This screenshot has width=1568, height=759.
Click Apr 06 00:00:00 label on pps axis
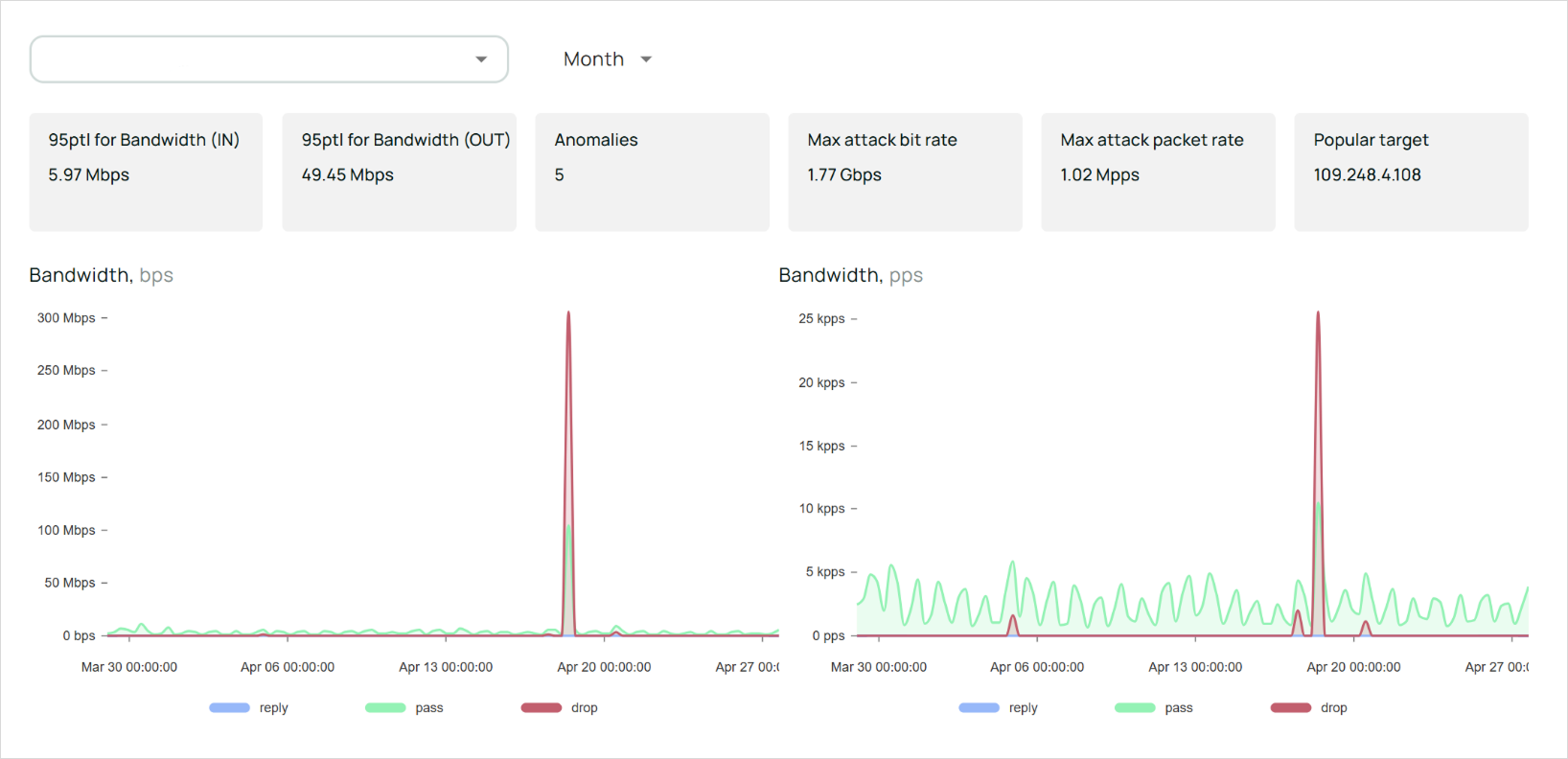(x=1037, y=667)
